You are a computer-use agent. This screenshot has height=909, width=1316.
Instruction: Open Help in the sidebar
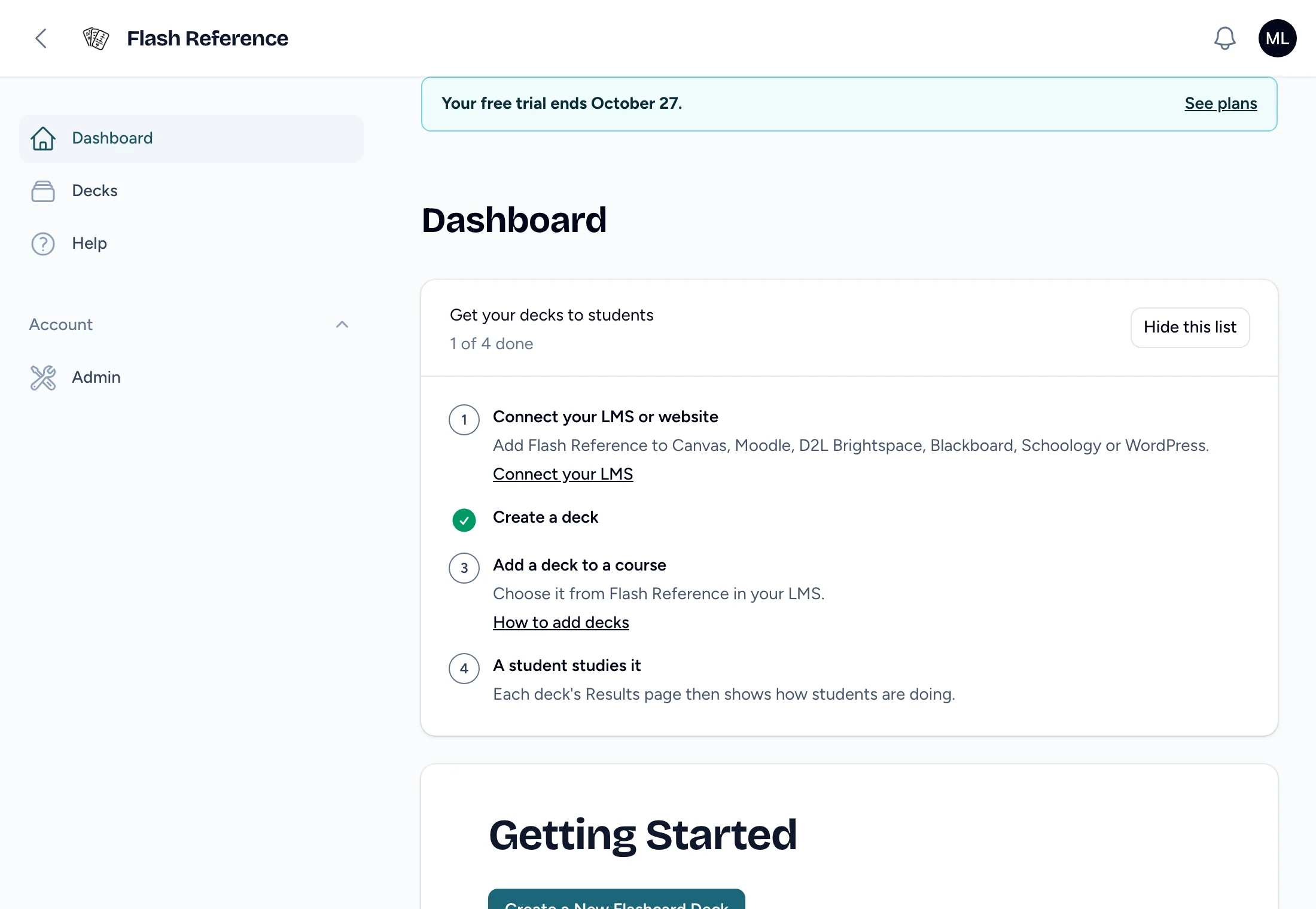click(191, 243)
